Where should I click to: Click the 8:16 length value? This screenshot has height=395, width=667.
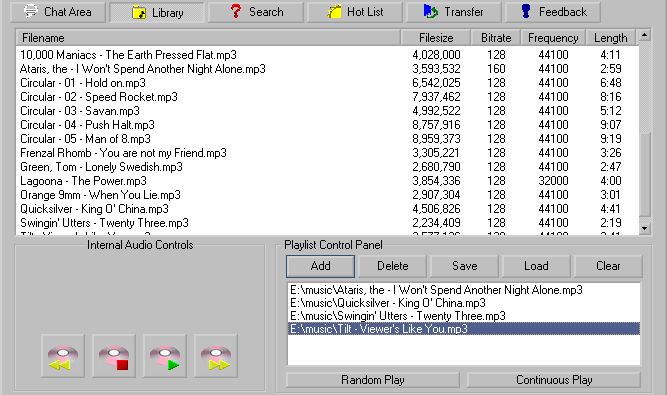(x=610, y=97)
